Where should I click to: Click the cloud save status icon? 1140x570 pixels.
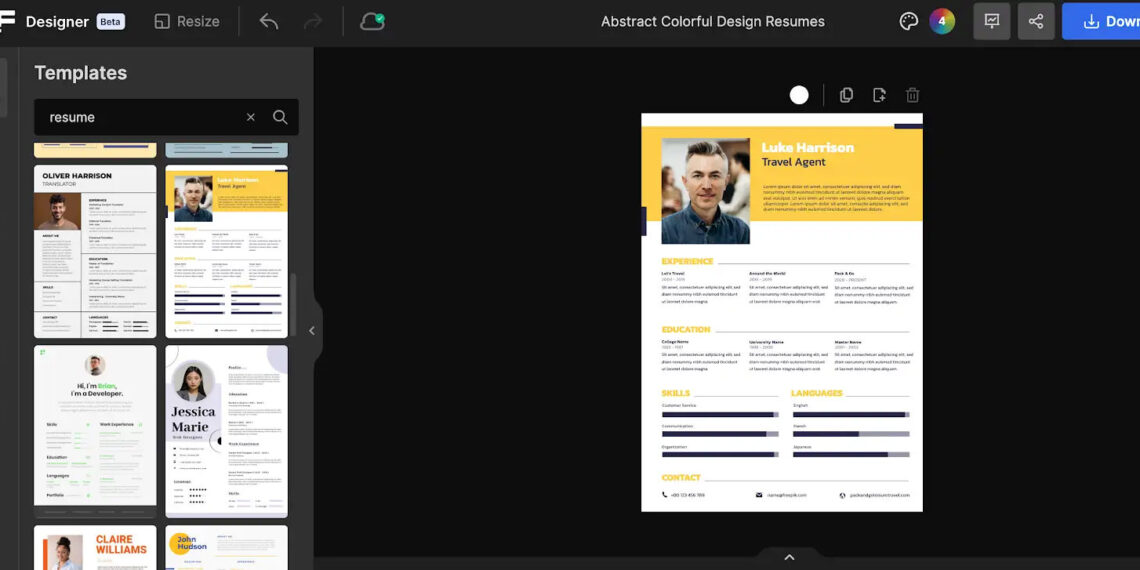pyautogui.click(x=372, y=22)
